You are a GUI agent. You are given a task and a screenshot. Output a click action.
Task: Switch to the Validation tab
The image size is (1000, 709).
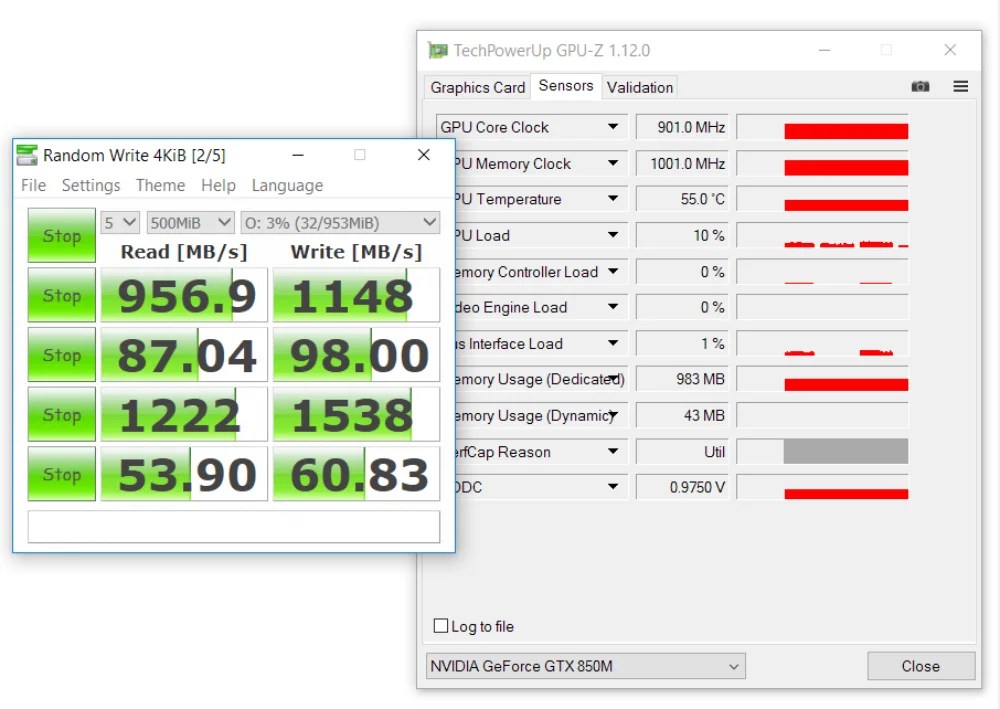[x=640, y=87]
